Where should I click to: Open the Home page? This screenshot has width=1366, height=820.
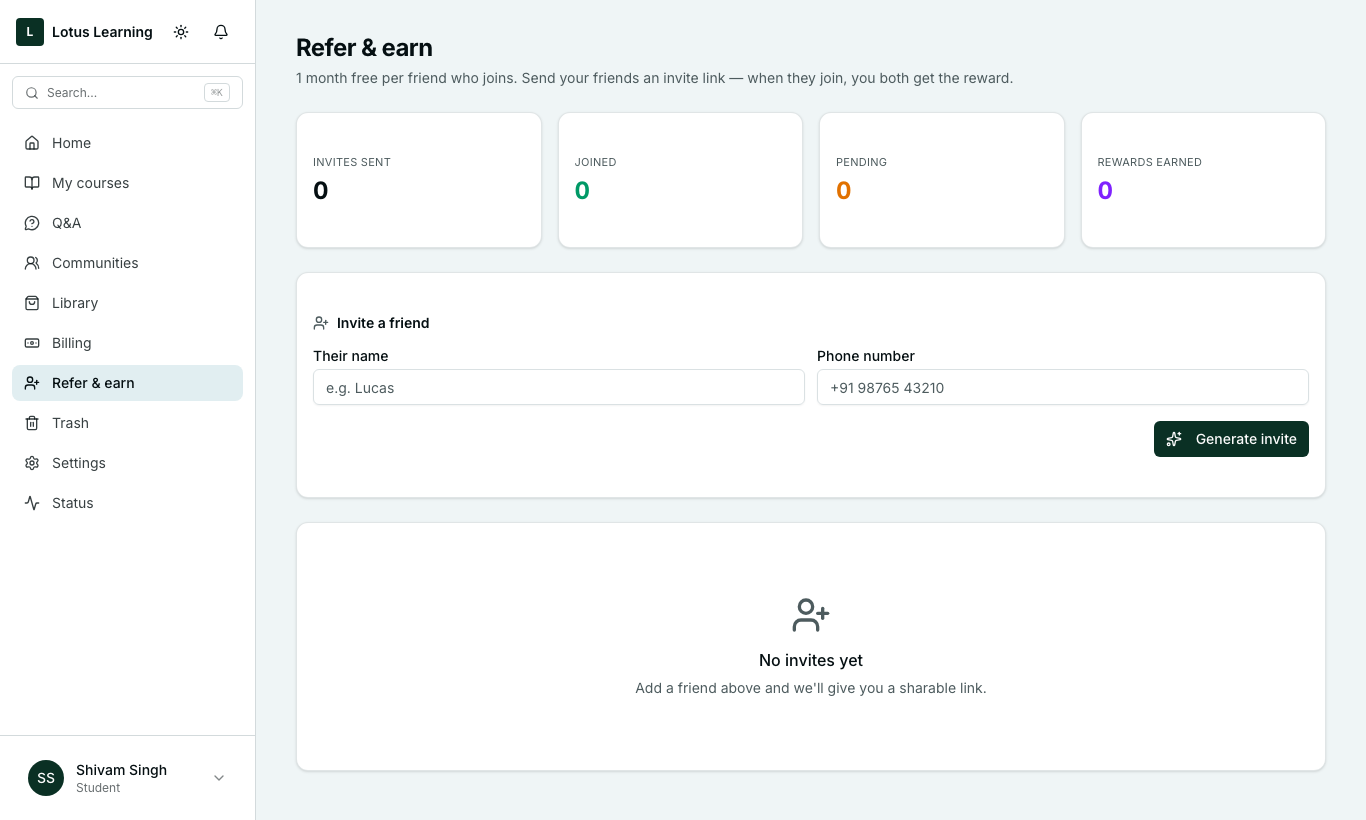[127, 143]
